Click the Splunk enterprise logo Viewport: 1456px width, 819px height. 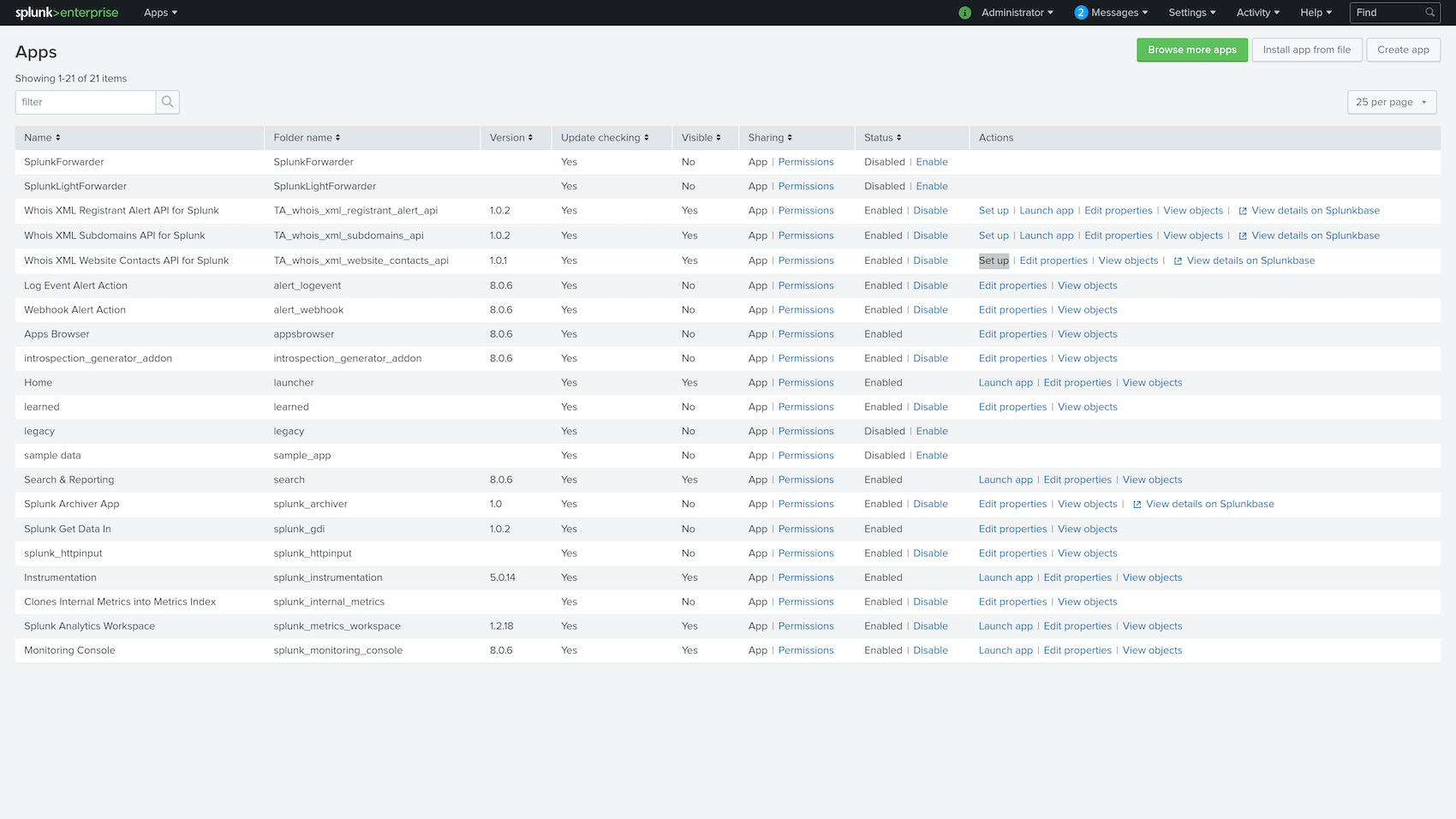point(67,13)
